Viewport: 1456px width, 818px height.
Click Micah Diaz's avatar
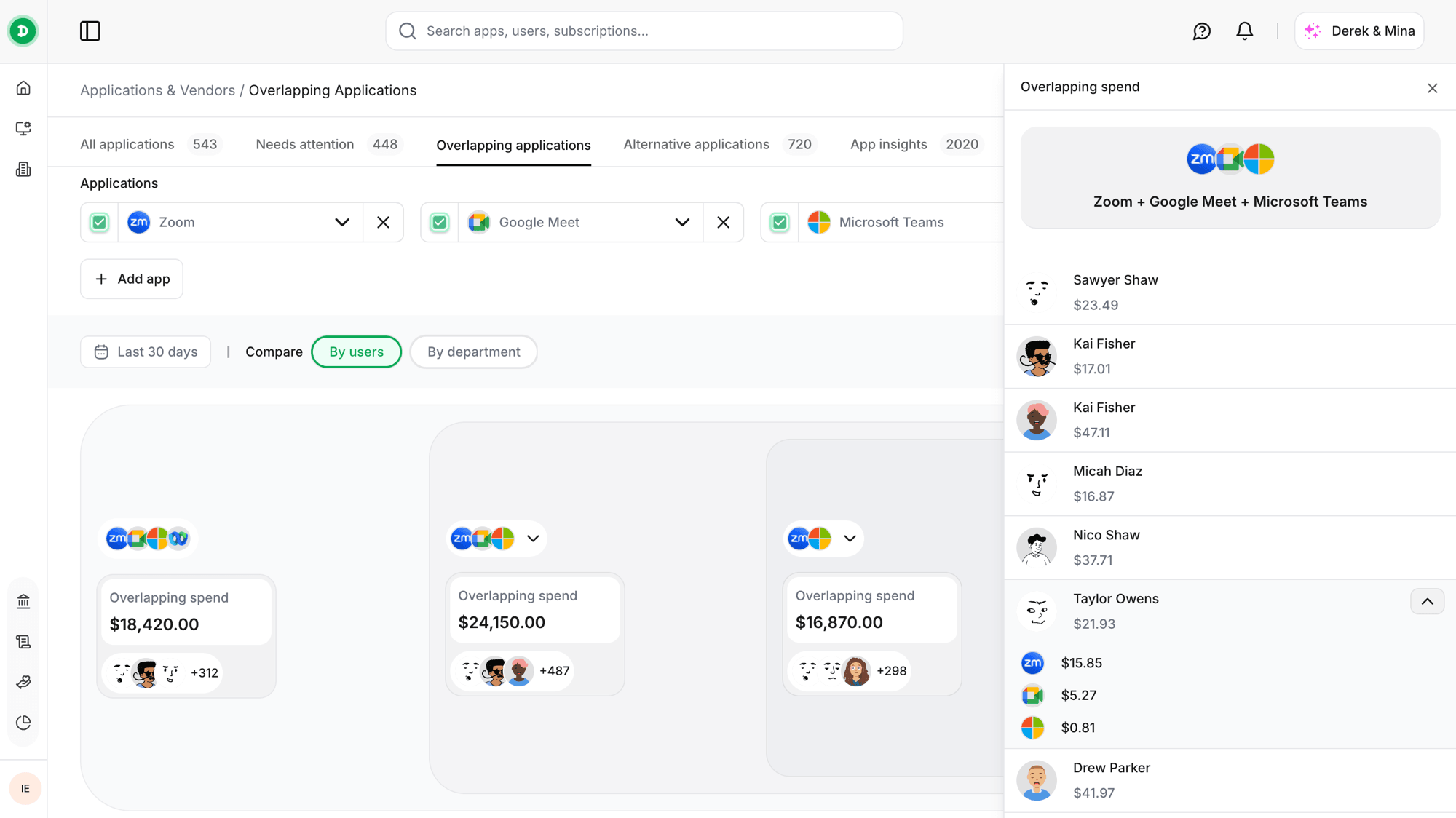click(1036, 484)
